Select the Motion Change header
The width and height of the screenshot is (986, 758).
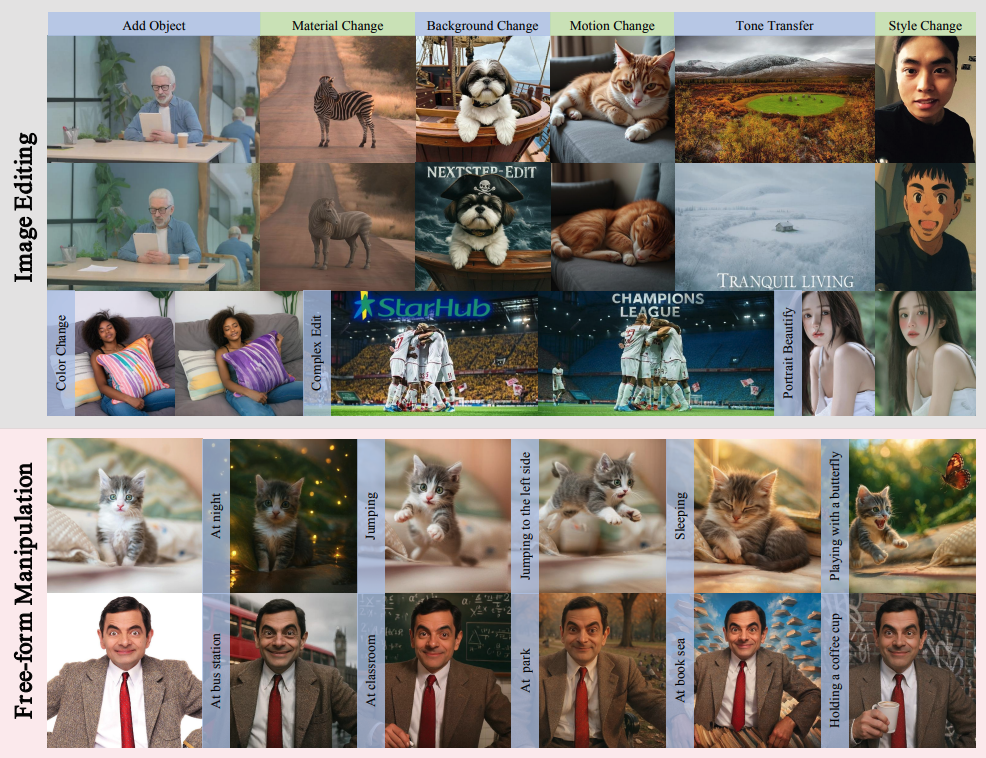coord(612,25)
